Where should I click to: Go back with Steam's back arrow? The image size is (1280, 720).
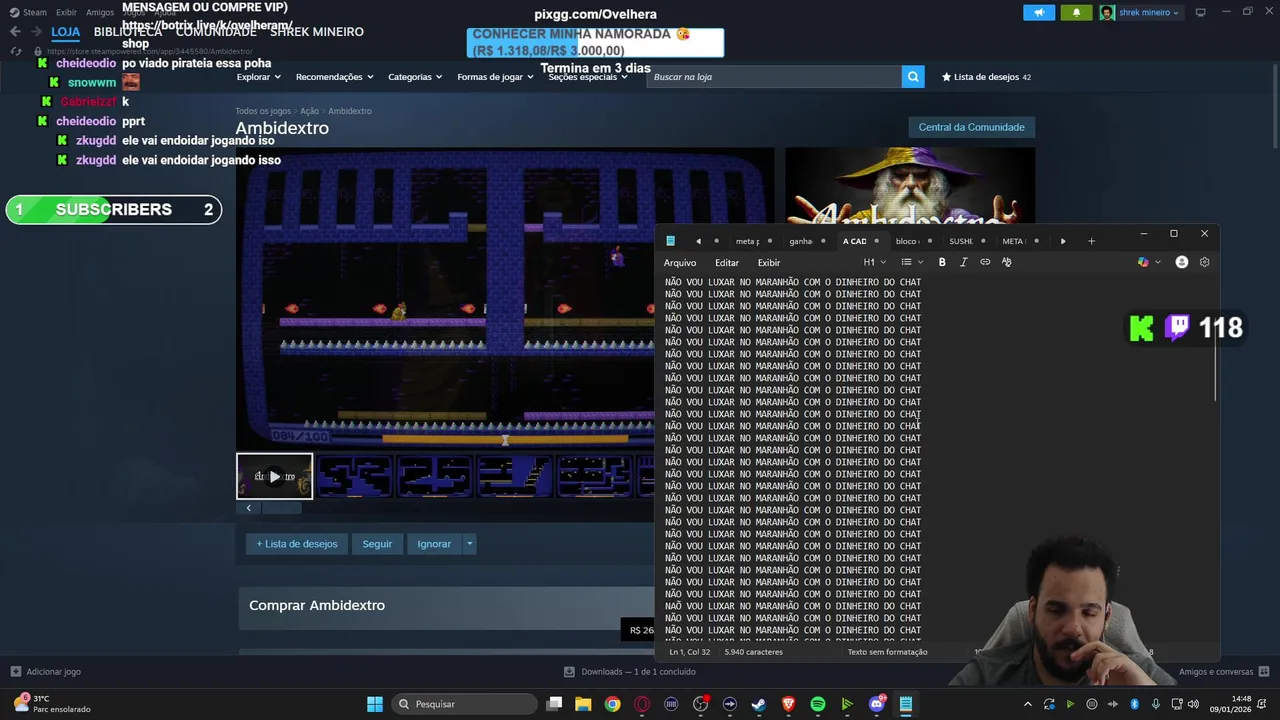click(15, 31)
